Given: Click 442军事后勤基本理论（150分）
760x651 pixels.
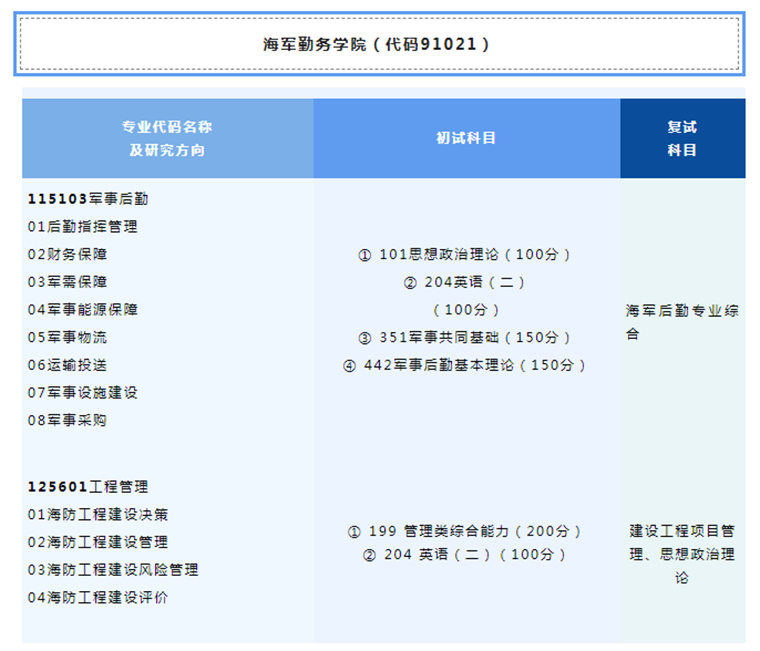Looking at the screenshot, I should (x=465, y=365).
